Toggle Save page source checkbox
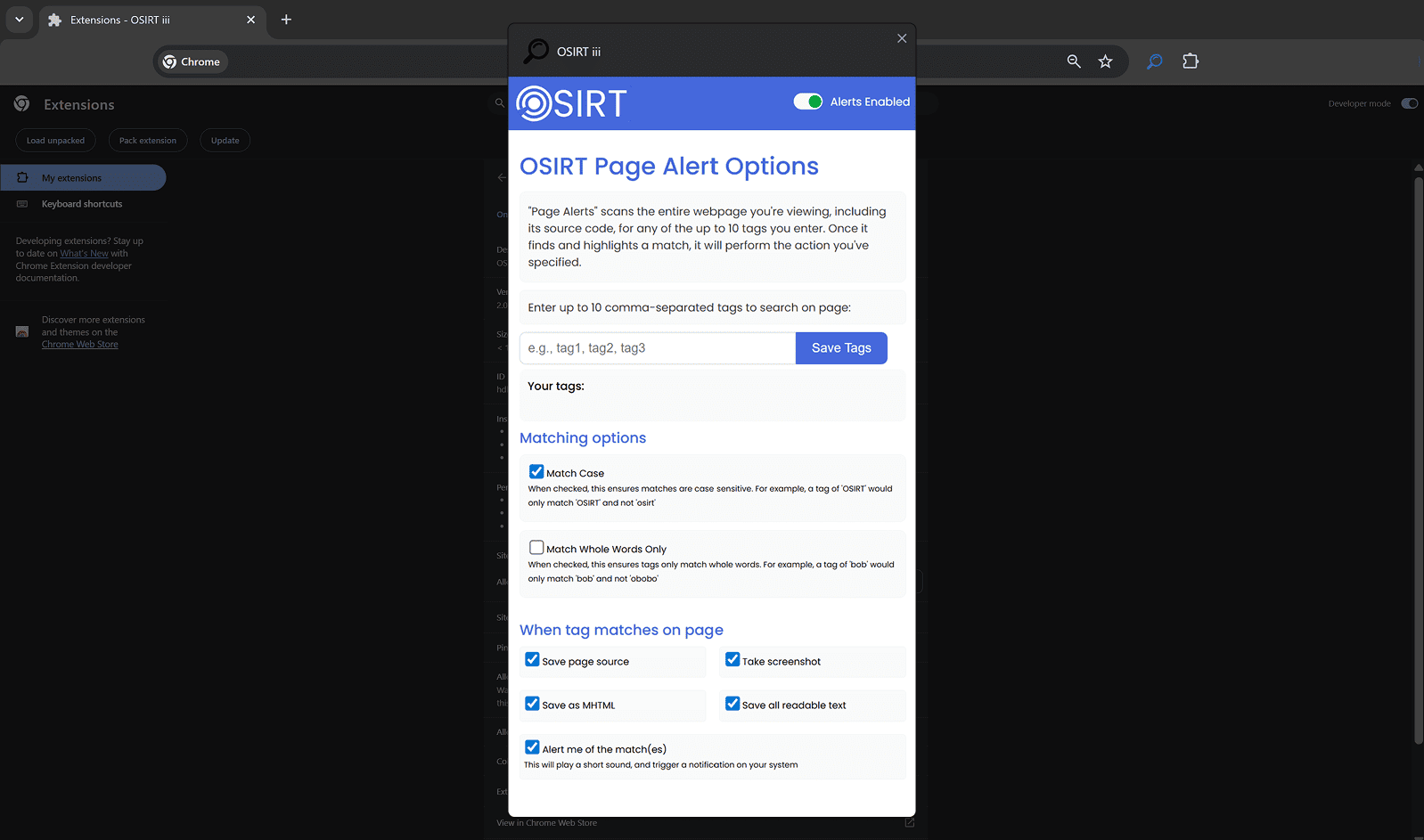1424x840 pixels. (x=532, y=660)
